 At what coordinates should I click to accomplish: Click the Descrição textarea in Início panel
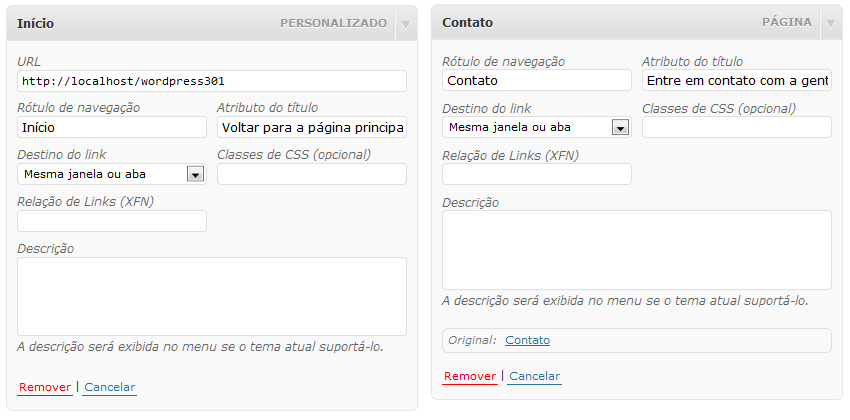(x=212, y=296)
